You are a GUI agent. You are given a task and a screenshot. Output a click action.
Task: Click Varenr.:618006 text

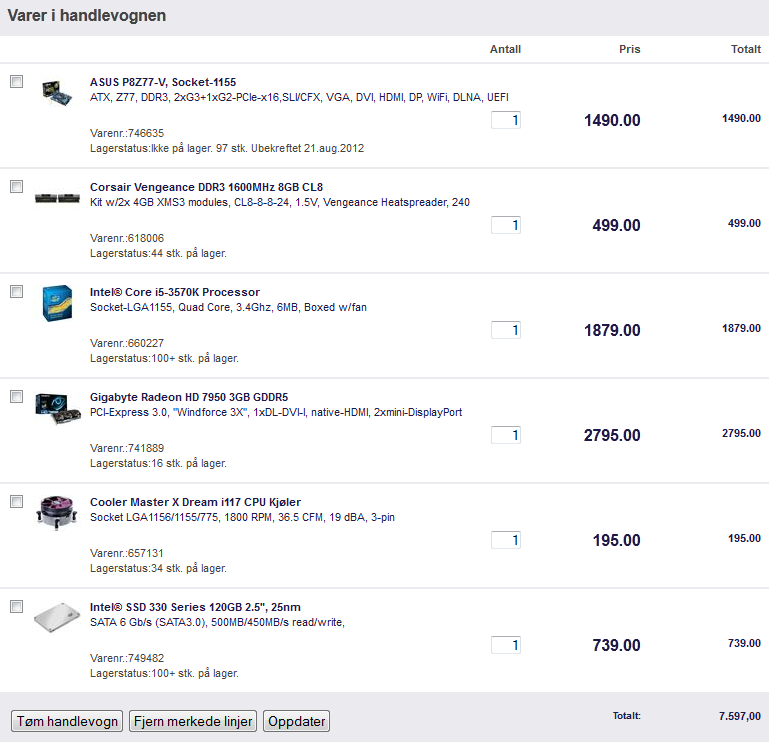coord(127,238)
